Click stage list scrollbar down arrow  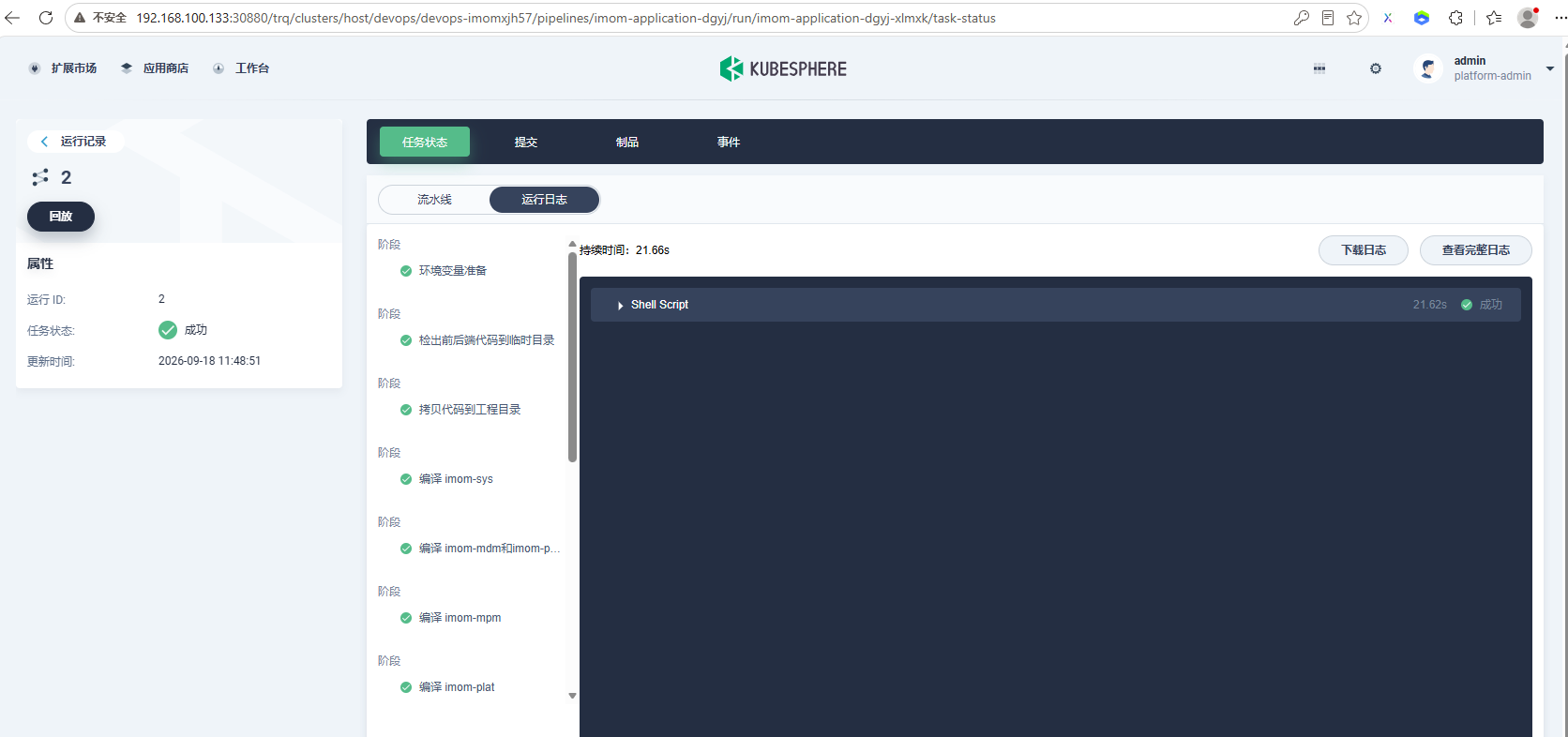point(572,696)
